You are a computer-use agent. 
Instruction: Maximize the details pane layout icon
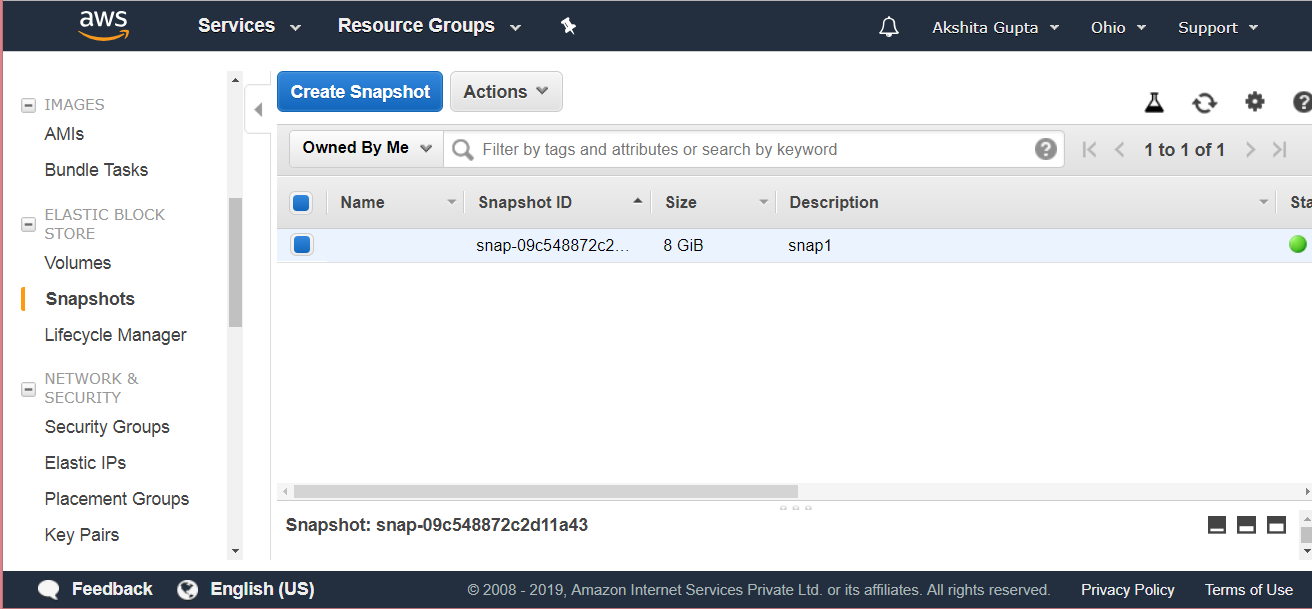point(1276,525)
